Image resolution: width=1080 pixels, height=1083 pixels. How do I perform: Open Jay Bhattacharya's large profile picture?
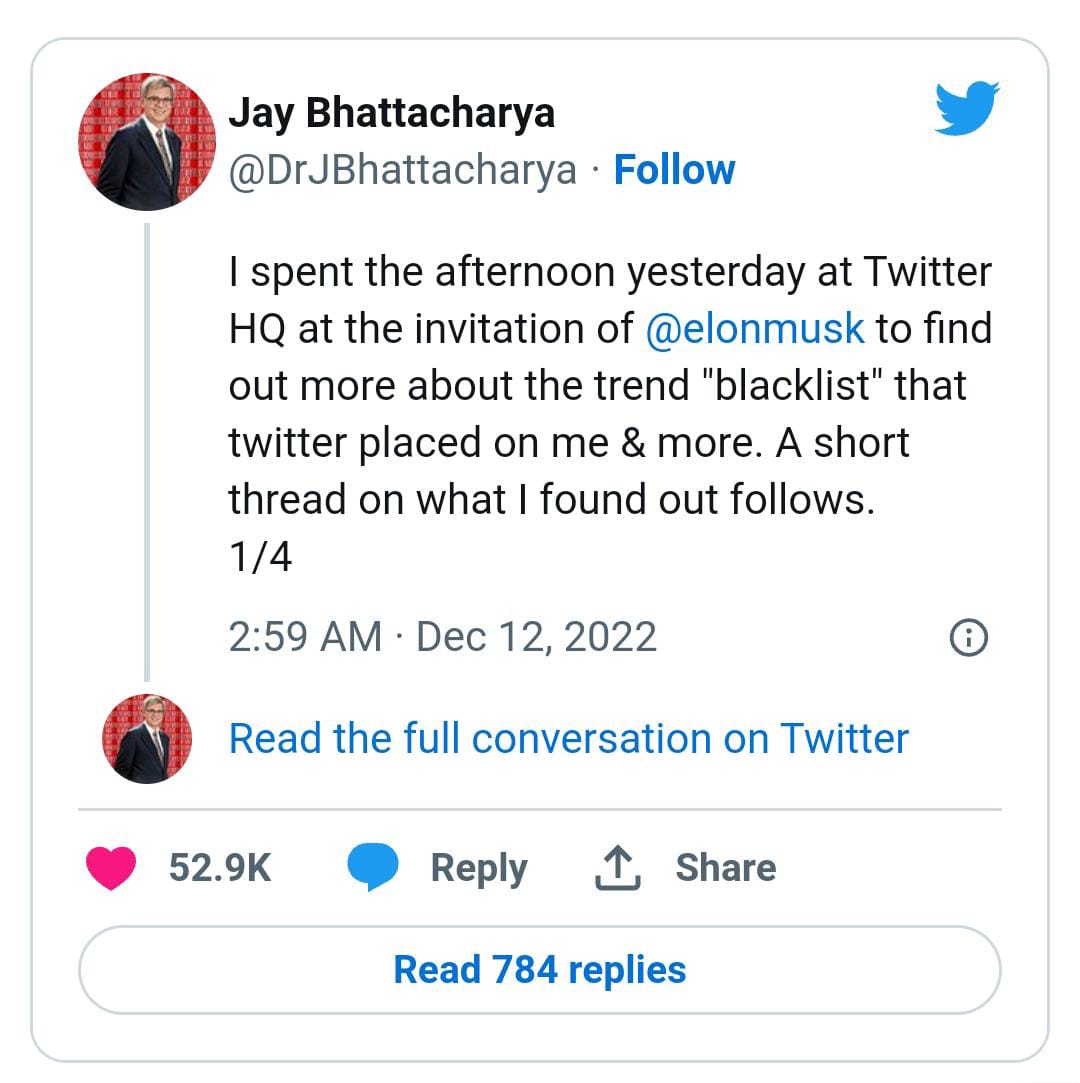point(147,142)
